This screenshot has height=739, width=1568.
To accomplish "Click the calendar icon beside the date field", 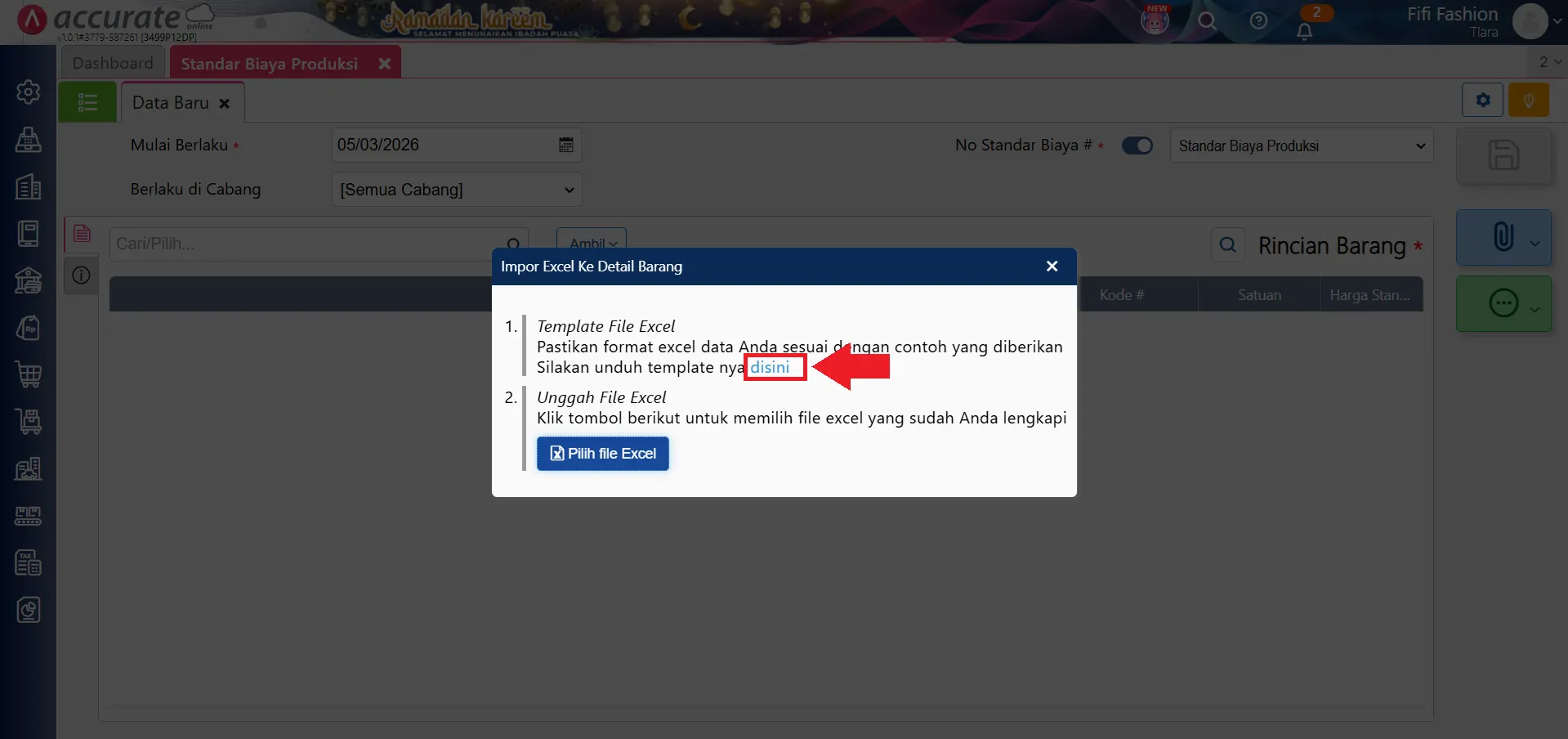I will [x=565, y=145].
